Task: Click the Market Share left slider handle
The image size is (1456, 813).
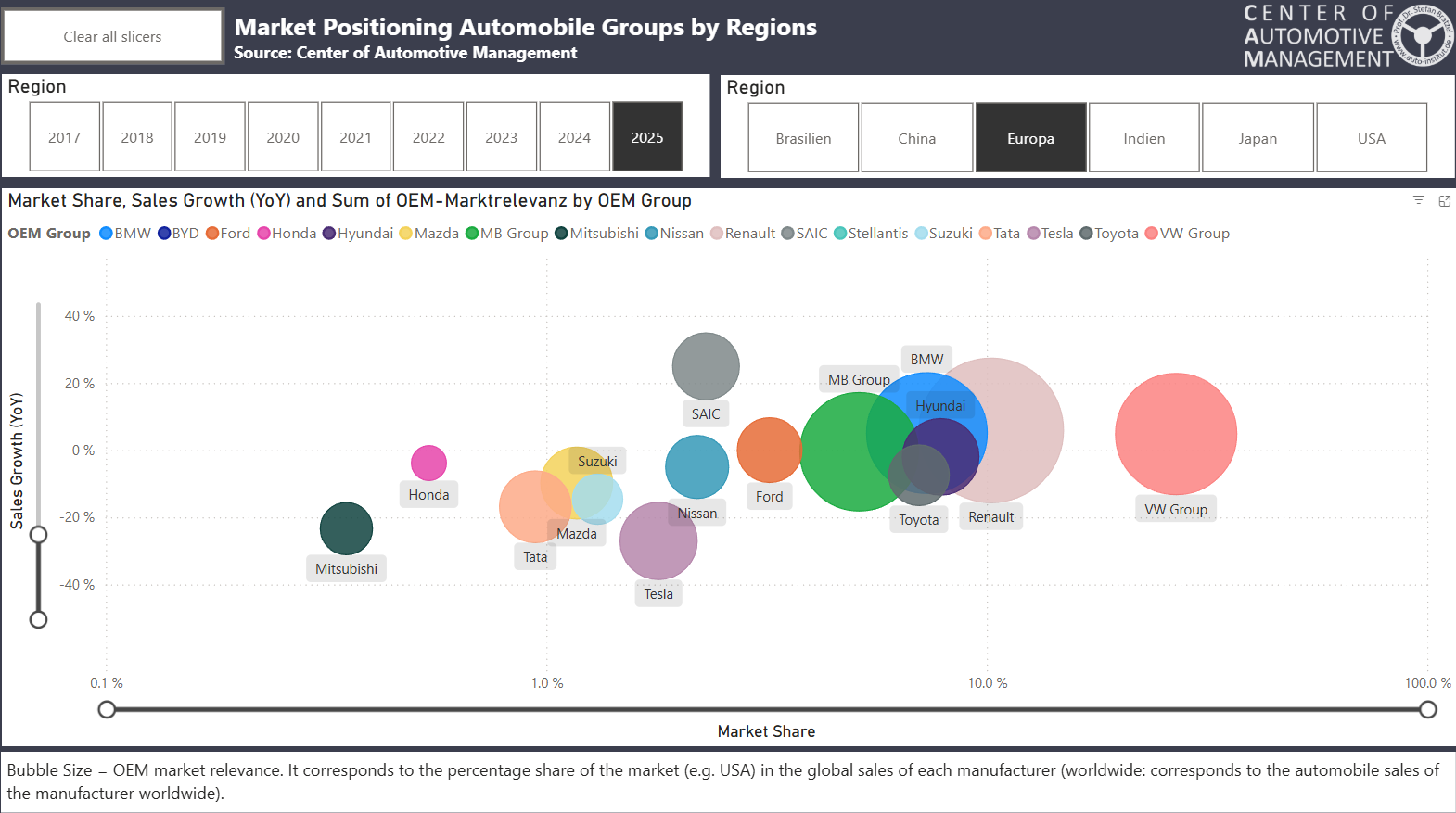Action: 107,709
